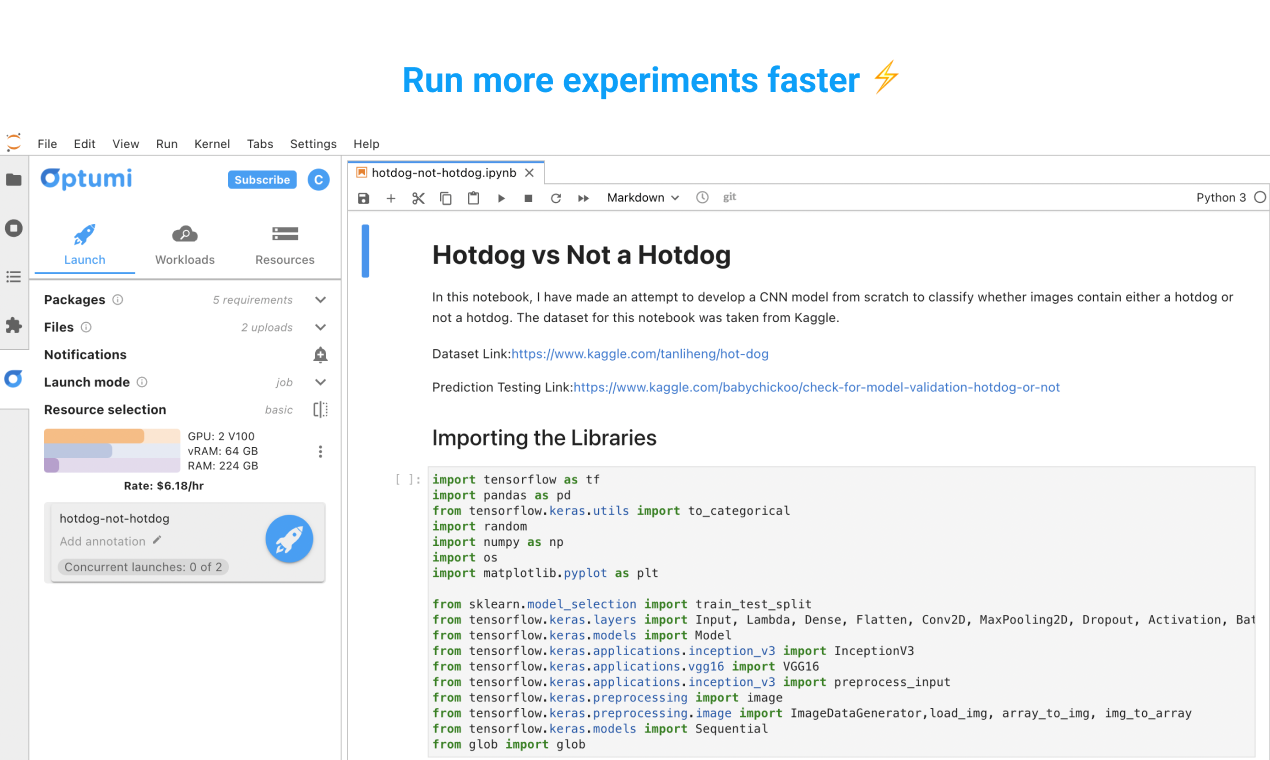
Task: Open the model validation Kaggle link
Action: (x=816, y=387)
